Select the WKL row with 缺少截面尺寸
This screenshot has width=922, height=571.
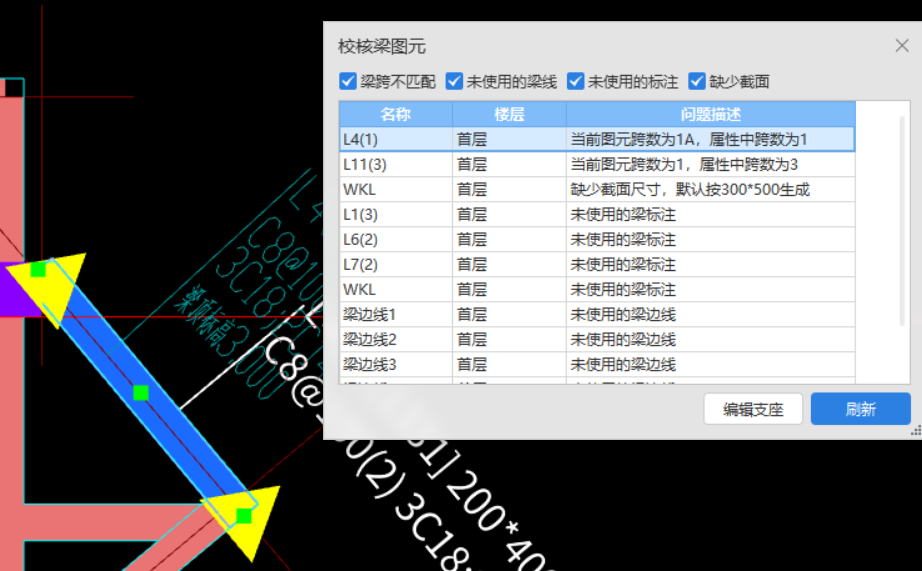[597, 189]
